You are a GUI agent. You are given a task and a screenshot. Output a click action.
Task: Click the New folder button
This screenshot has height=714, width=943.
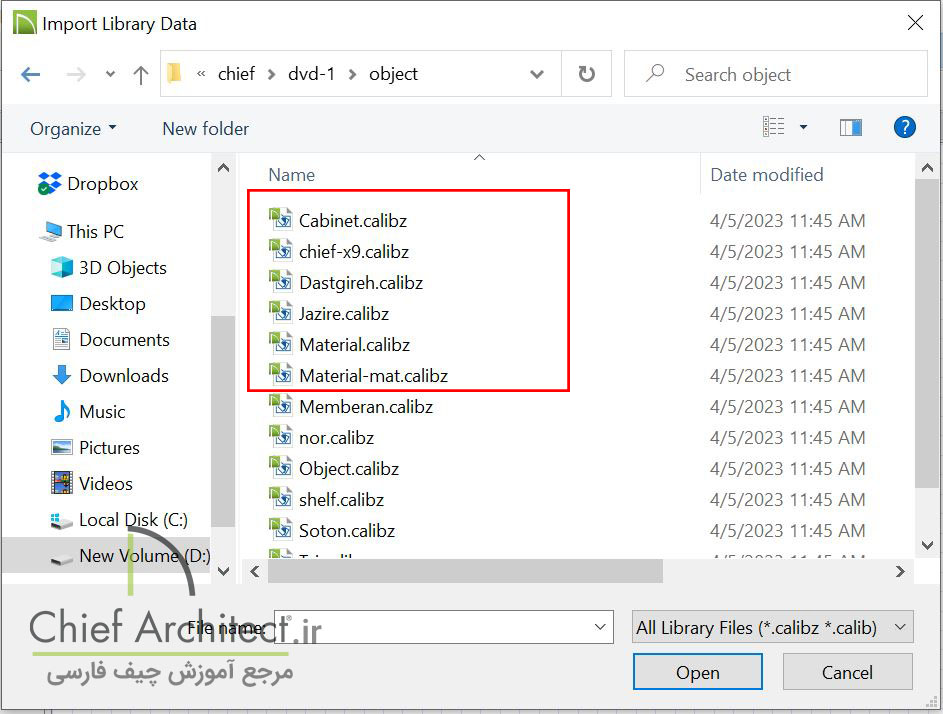[205, 128]
